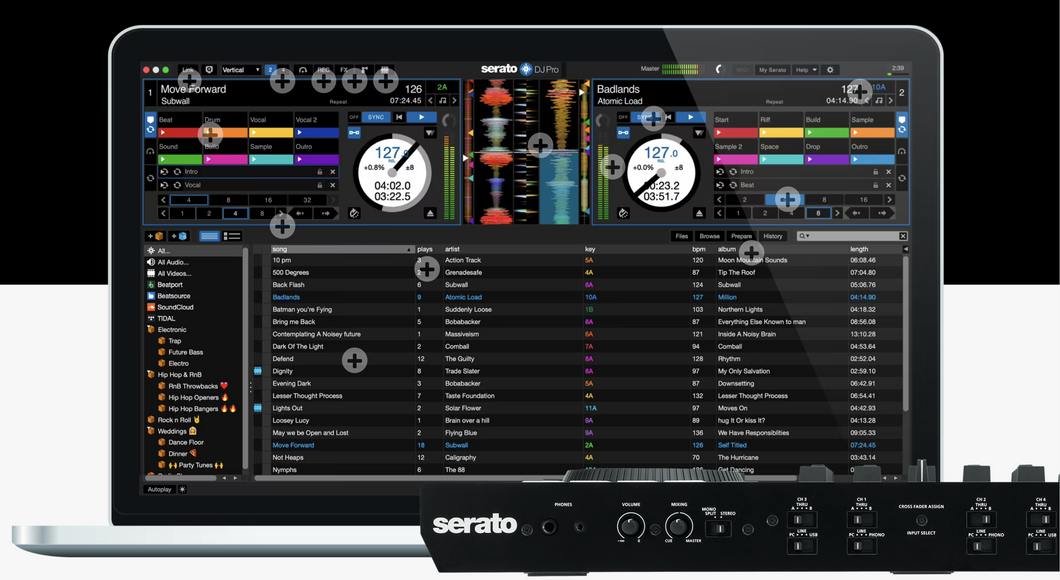This screenshot has width=1060, height=580.
Task: Trigger purple Drop cue point on right deck
Action: point(827,160)
